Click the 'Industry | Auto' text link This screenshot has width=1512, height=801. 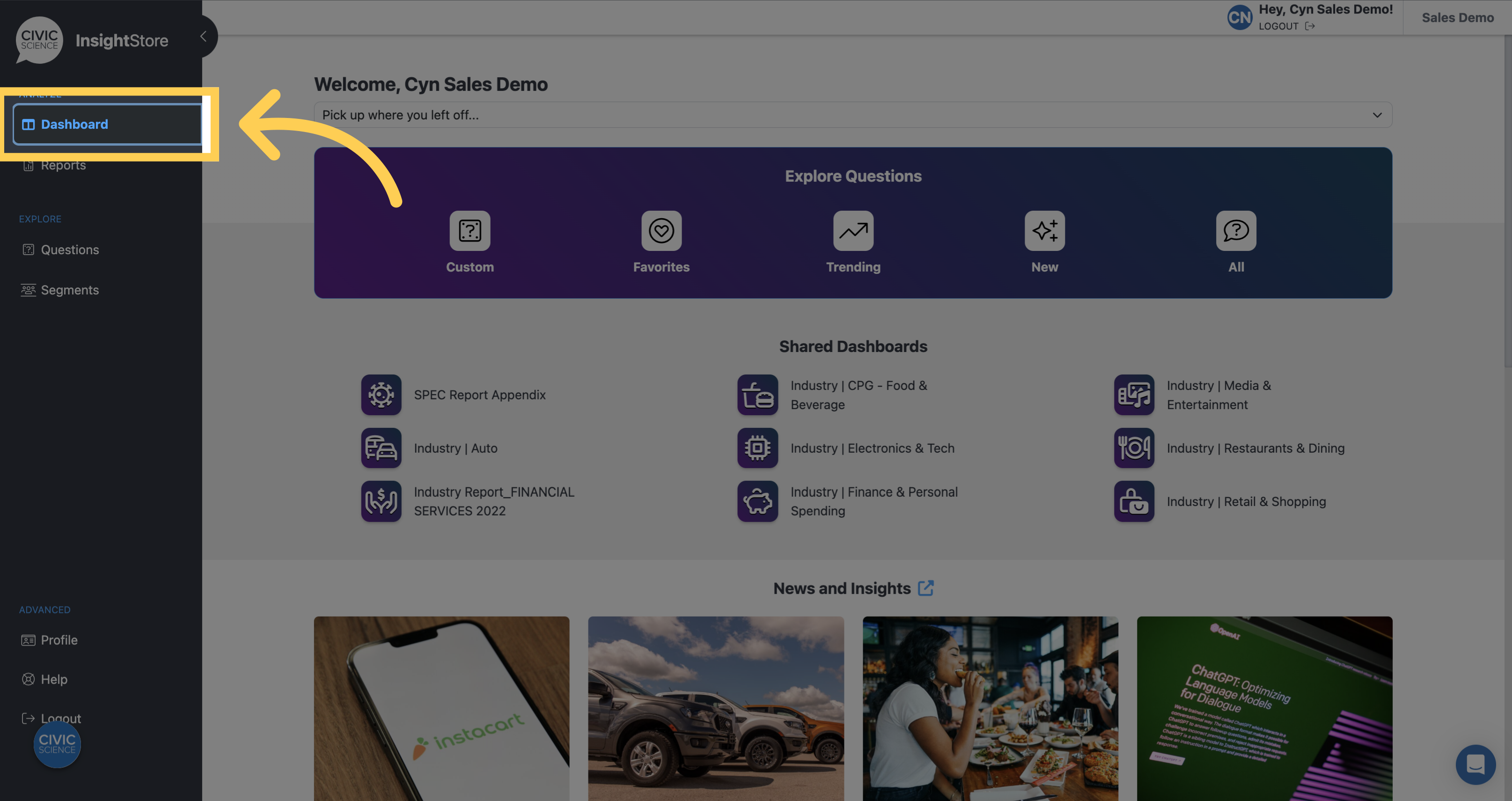[455, 448]
